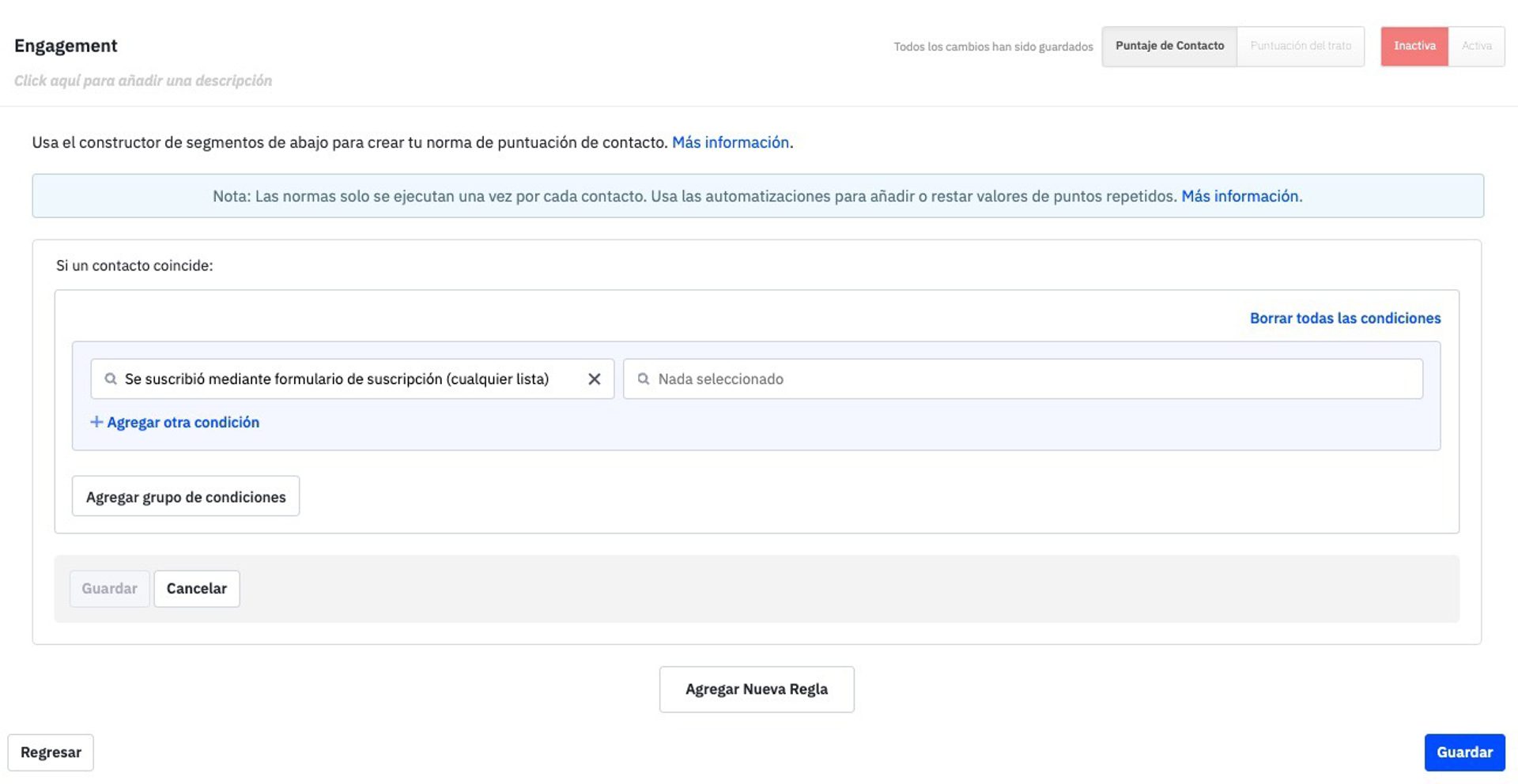Click the Engagement title to edit it
Viewport: 1518px width, 784px height.
click(66, 46)
